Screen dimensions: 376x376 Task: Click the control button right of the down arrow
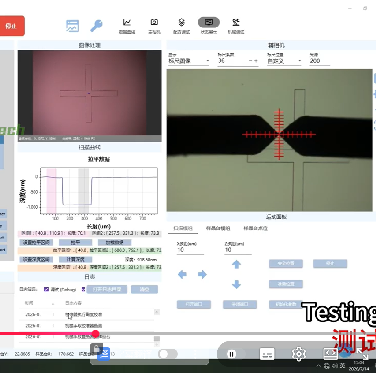286,284
